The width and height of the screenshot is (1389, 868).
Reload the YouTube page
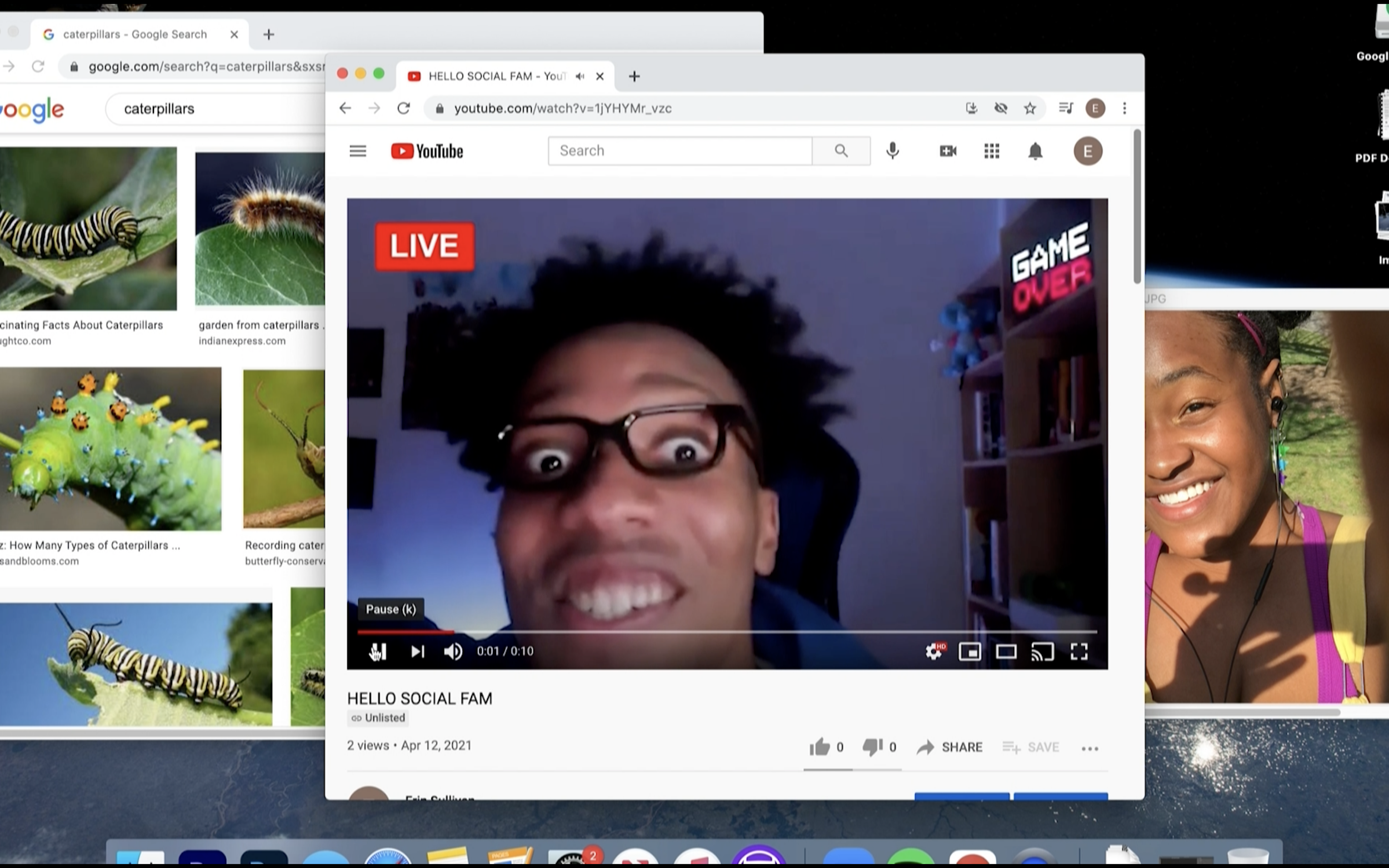(x=404, y=108)
